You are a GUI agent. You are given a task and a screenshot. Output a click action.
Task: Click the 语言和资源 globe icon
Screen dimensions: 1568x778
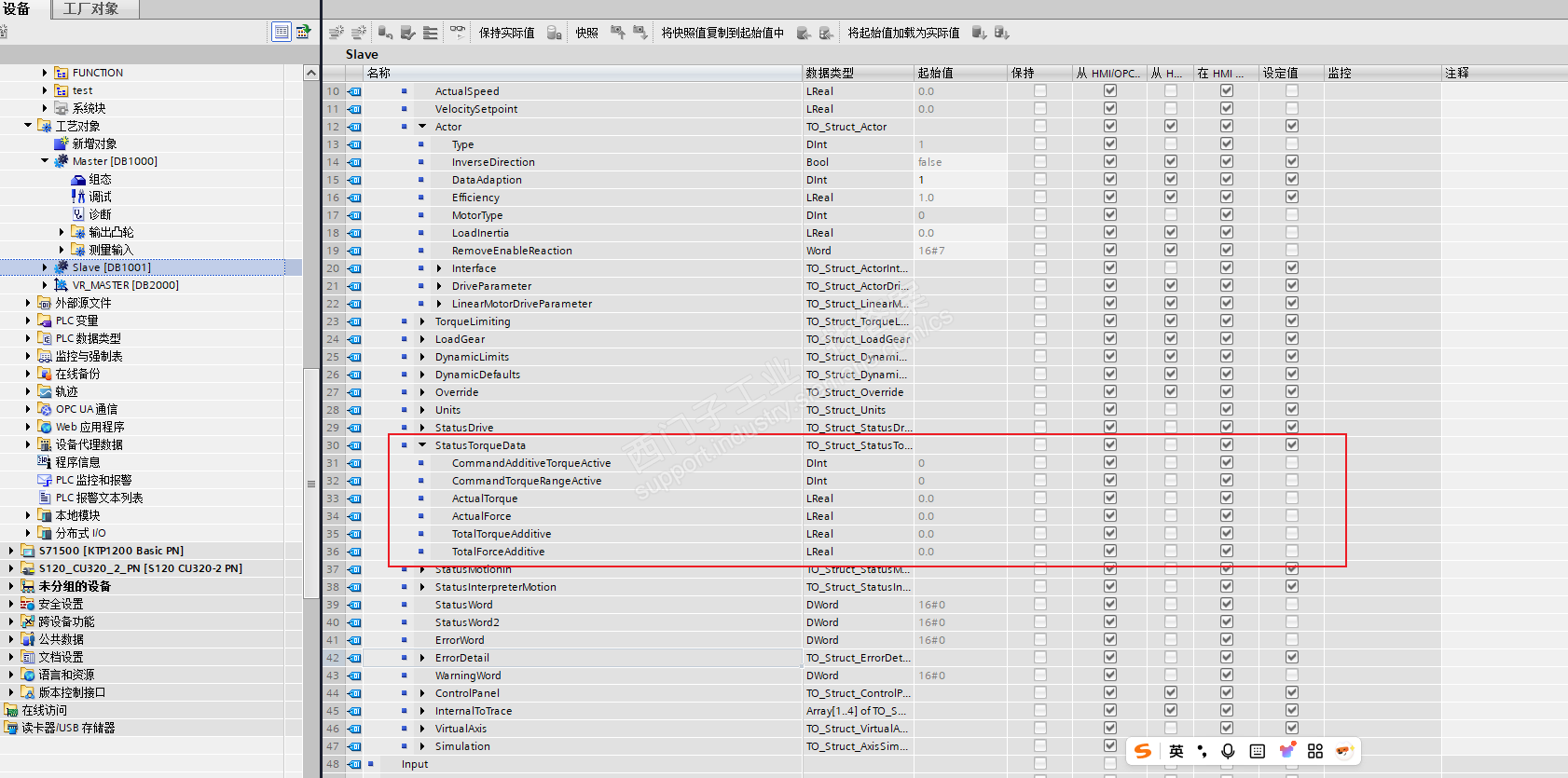click(28, 675)
